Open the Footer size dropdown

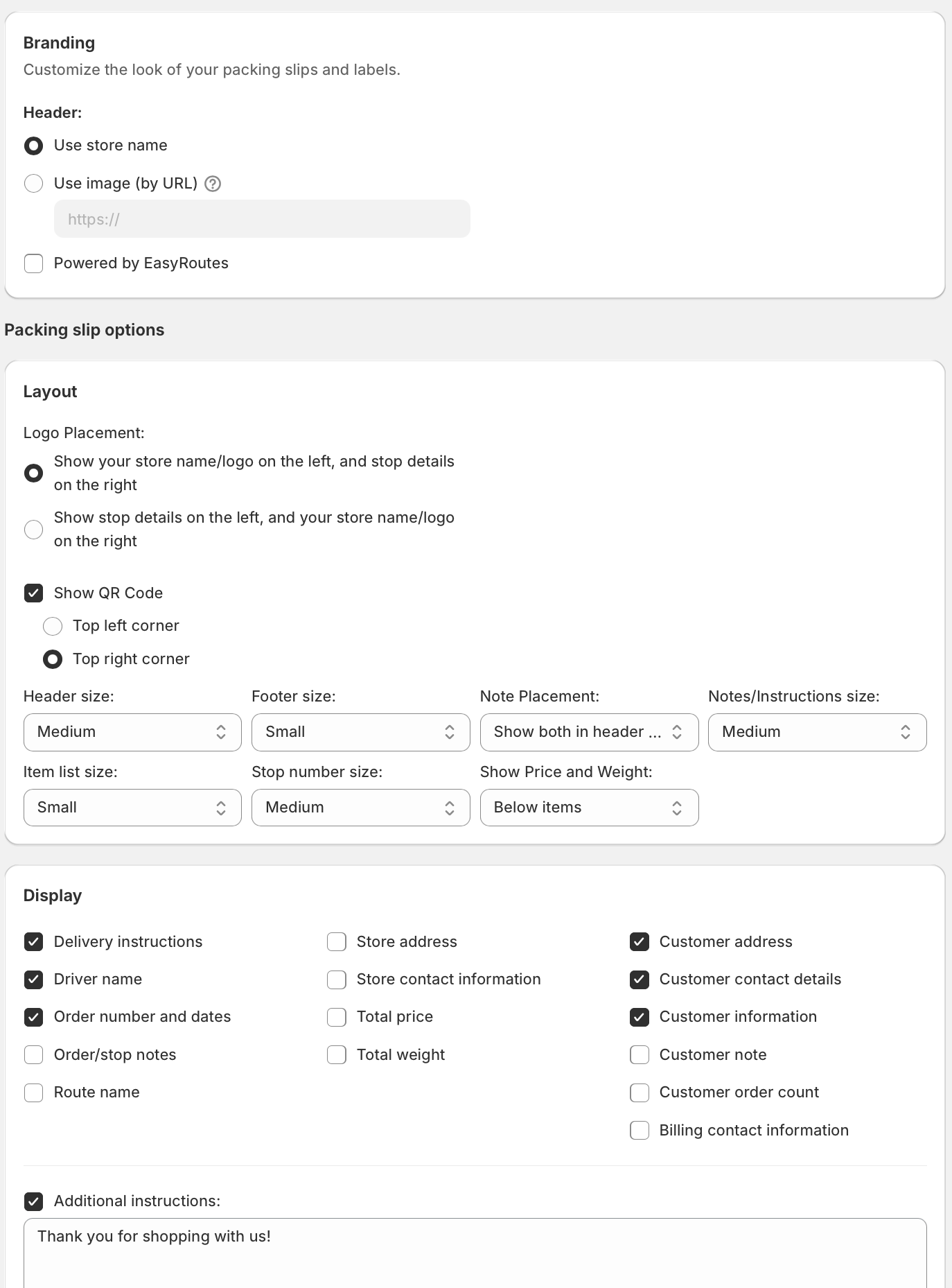coord(360,732)
